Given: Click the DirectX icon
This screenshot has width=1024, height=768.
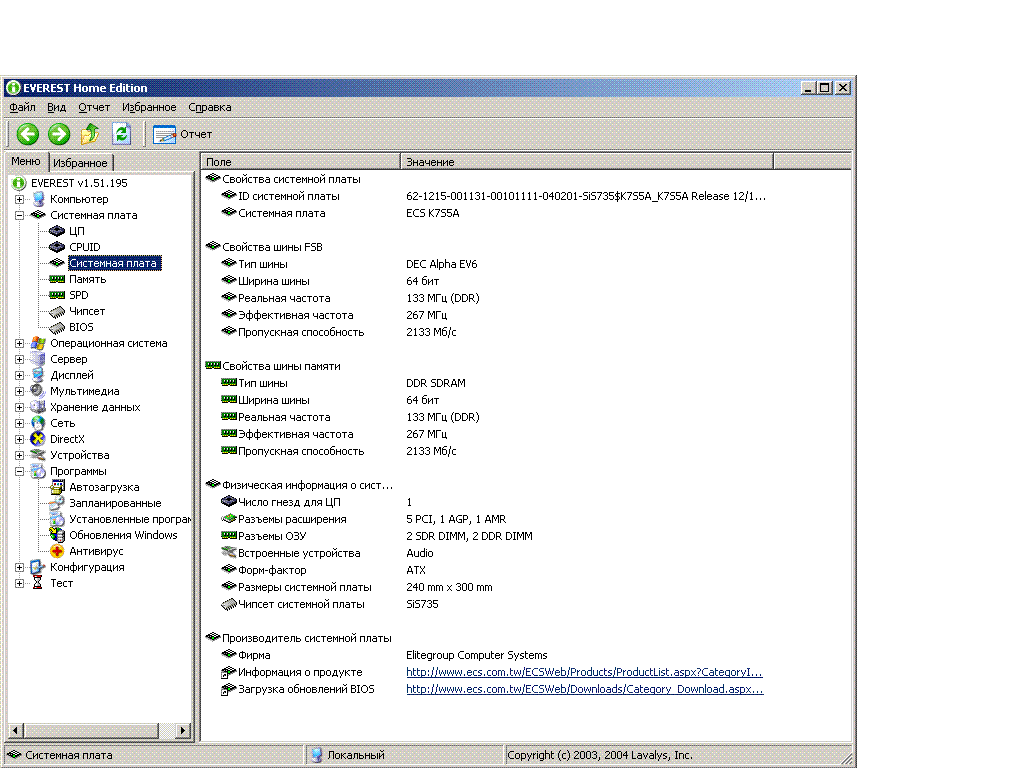Looking at the screenshot, I should (39, 439).
